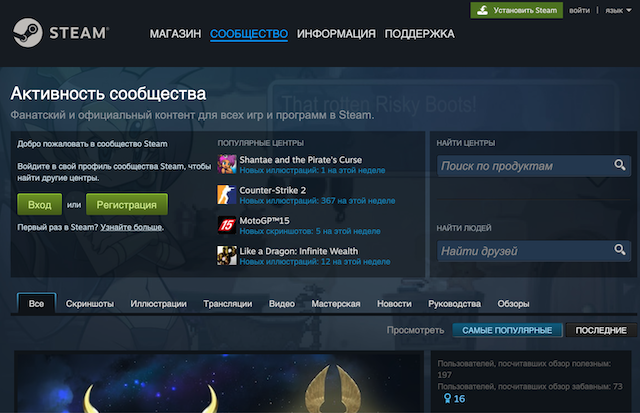Click the Найти друзей search field
The image size is (640, 413).
coord(534,251)
